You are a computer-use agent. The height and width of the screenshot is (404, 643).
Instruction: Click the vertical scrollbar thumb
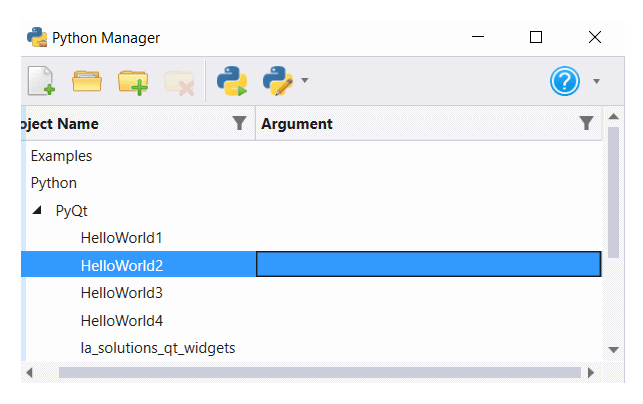coord(613,192)
